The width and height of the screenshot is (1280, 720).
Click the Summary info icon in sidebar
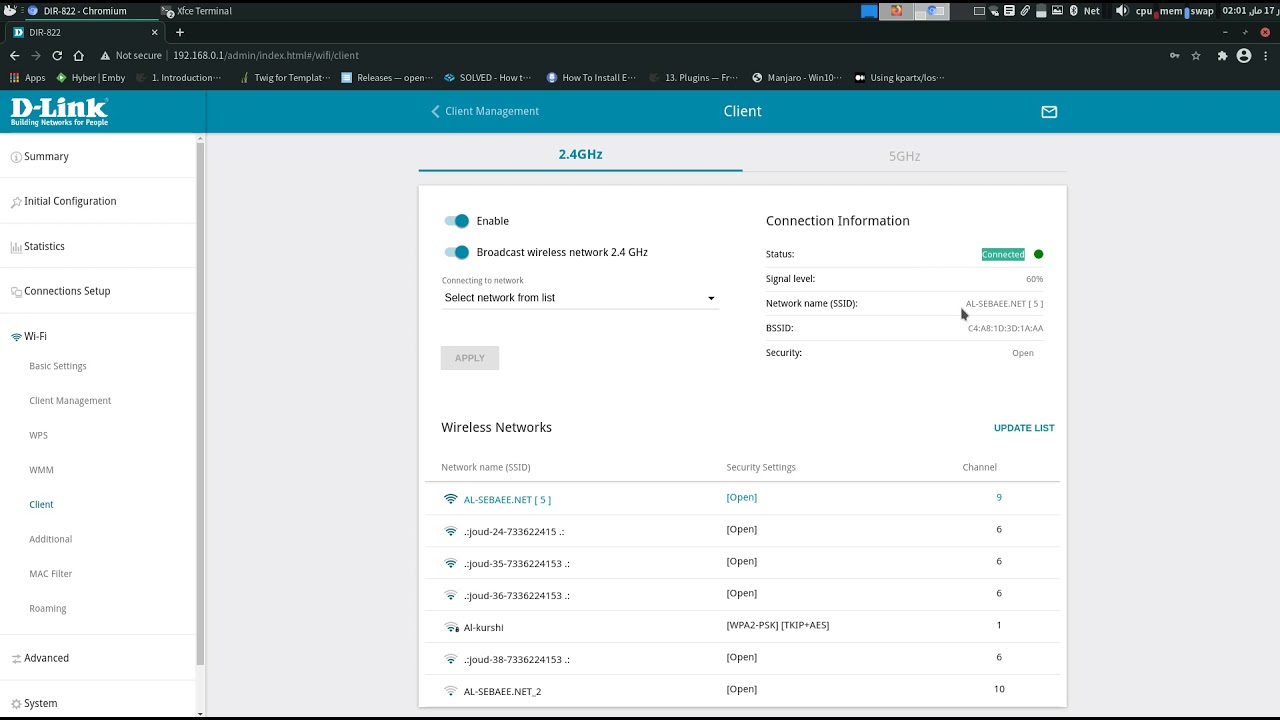pyautogui.click(x=16, y=157)
